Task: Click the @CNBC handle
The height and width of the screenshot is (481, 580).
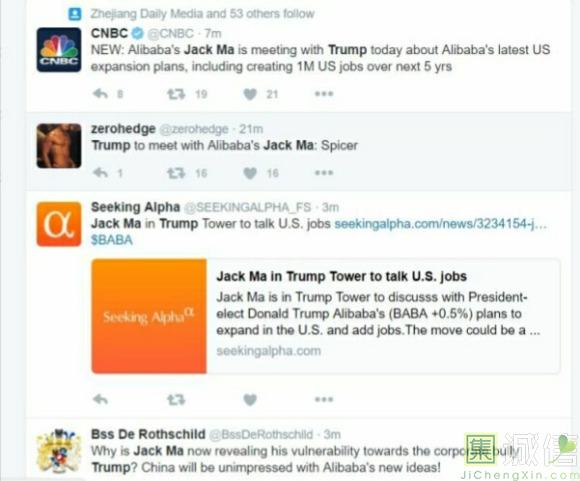Action: point(171,33)
